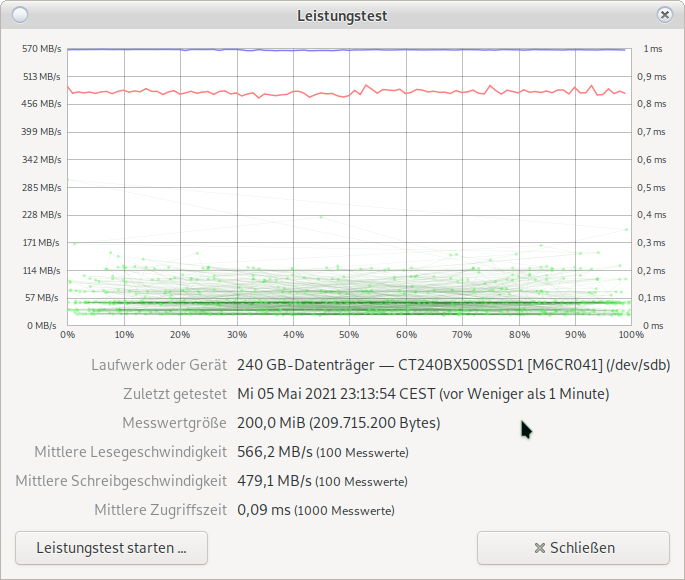Click the 0 ms axis label
Image resolution: width=685 pixels, height=580 pixels.
[653, 325]
